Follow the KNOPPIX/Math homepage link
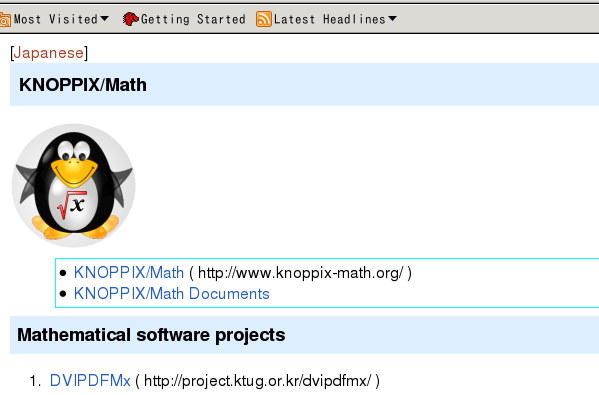Screen dimensions: 599x395 click(129, 273)
